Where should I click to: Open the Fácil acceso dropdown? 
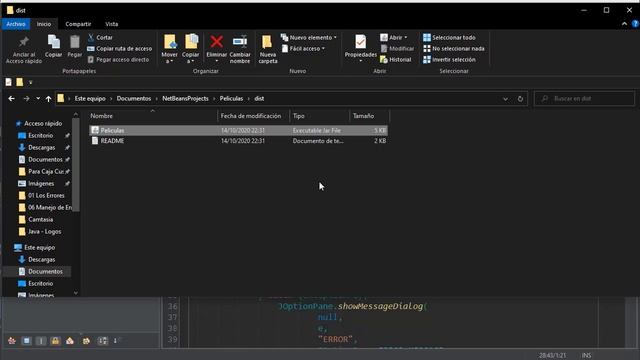tap(303, 48)
